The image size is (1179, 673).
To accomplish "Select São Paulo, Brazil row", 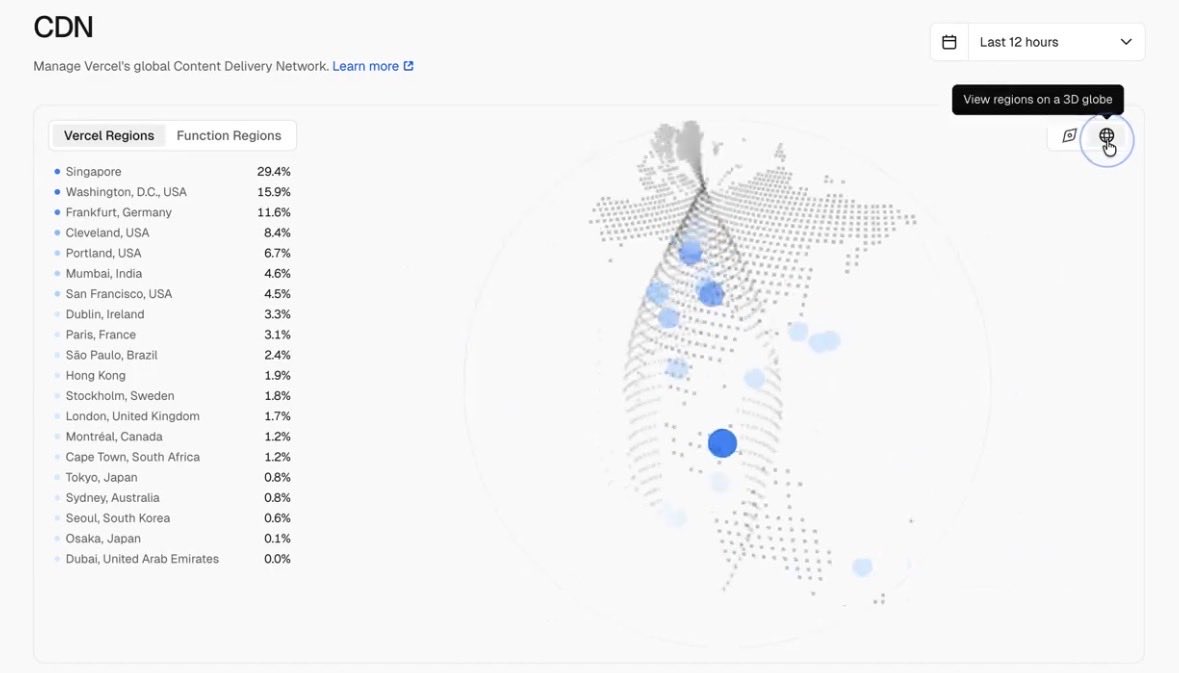I will pyautogui.click(x=172, y=355).
